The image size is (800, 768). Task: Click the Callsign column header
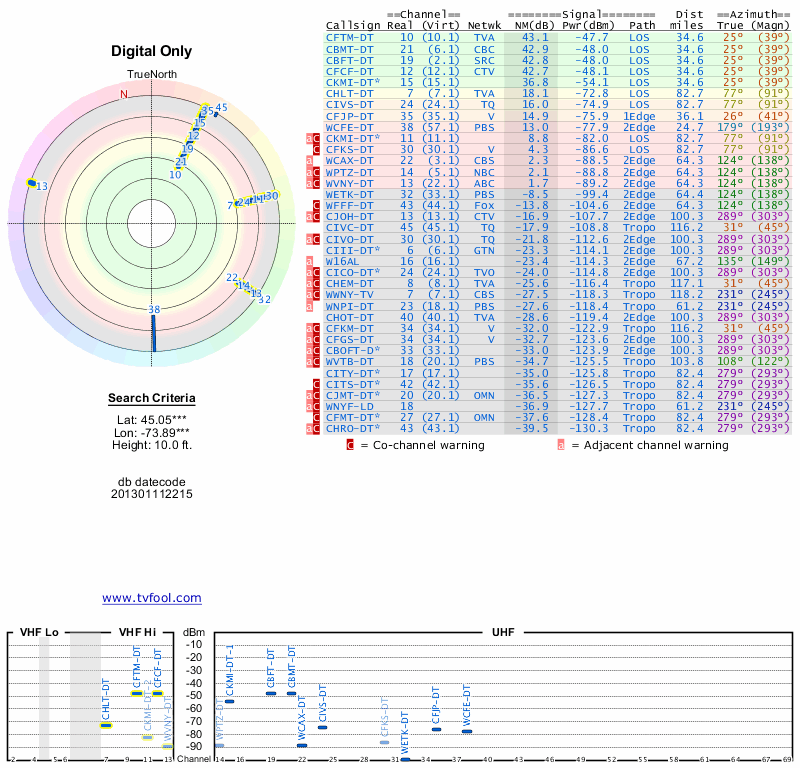pyautogui.click(x=353, y=26)
